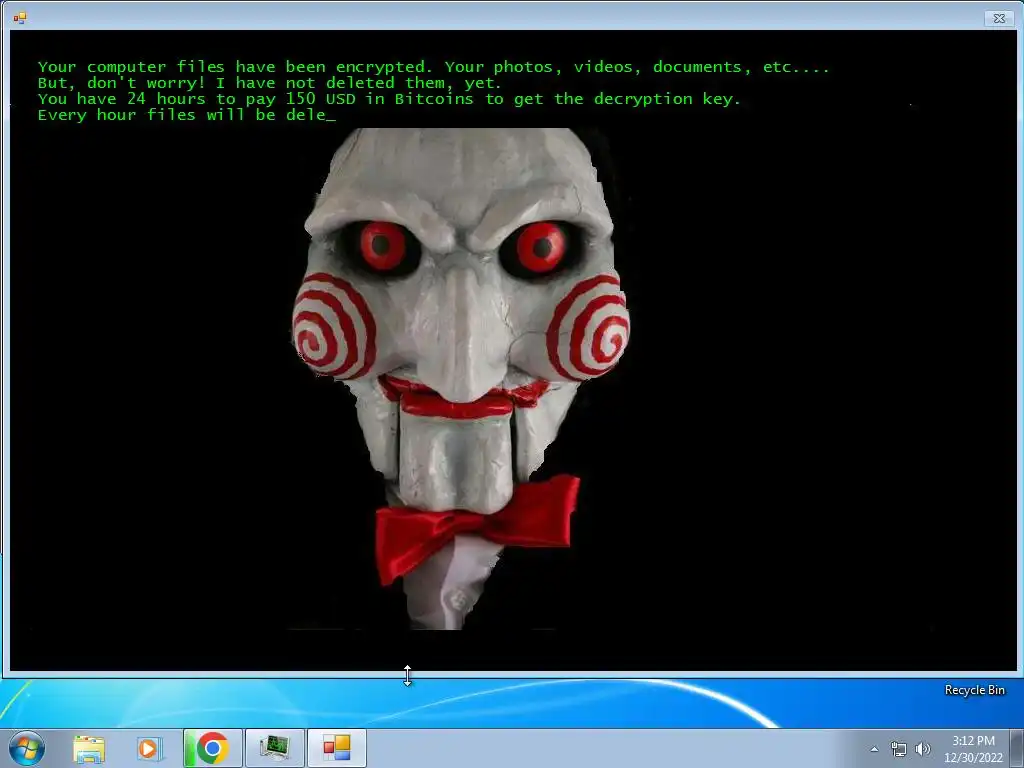This screenshot has width=1024, height=768.
Task: Click the Show Desktop strip
Action: (x=1017, y=748)
